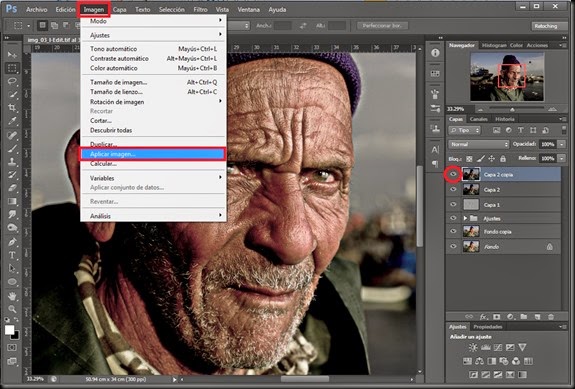This screenshot has height=389, width=575.
Task: Select the Hand tool
Action: 12,296
